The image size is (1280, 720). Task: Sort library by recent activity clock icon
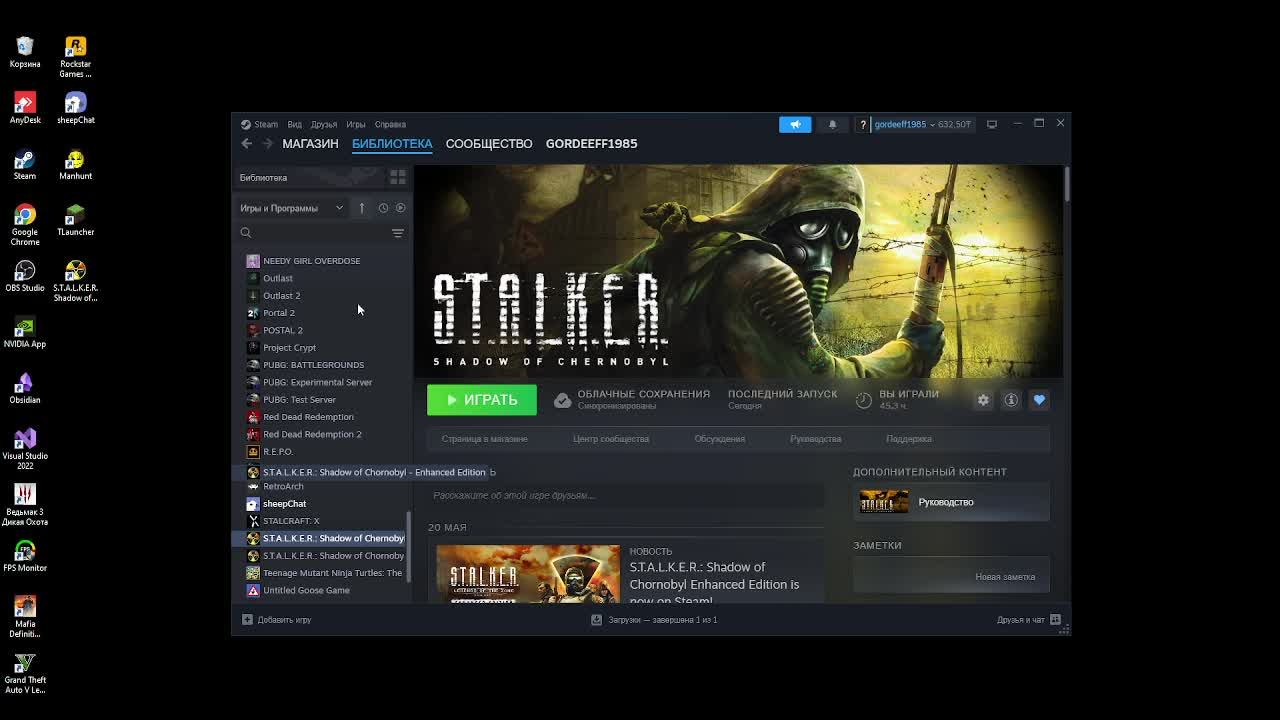383,208
